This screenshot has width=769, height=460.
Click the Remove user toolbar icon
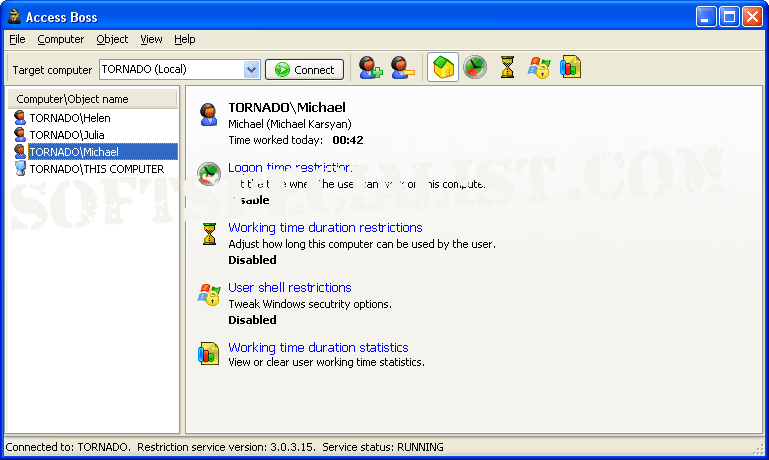(403, 68)
